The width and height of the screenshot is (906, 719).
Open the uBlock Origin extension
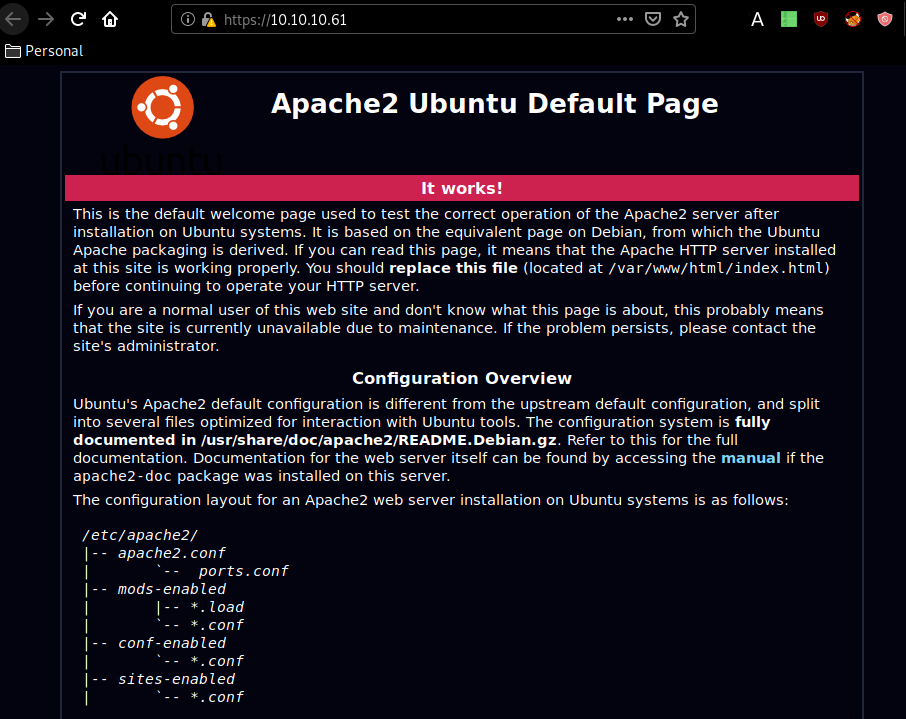820,19
